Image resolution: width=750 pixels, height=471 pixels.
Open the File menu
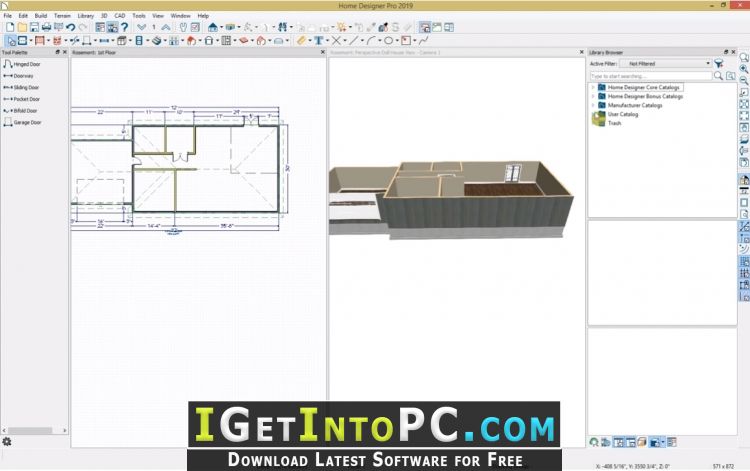tap(8, 16)
